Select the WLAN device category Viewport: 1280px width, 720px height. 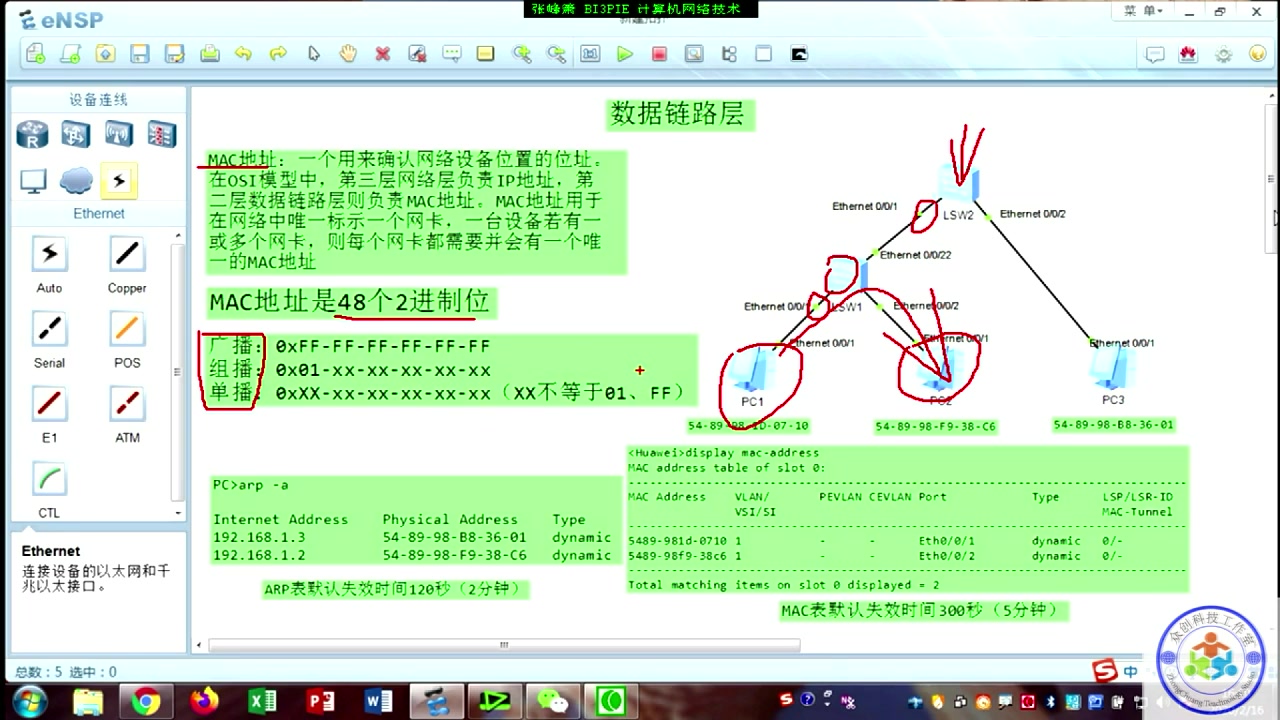[119, 133]
